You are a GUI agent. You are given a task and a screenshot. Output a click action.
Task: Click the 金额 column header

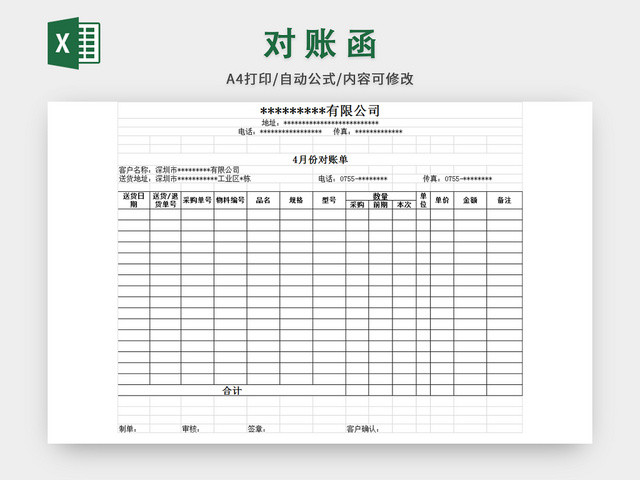(x=470, y=200)
